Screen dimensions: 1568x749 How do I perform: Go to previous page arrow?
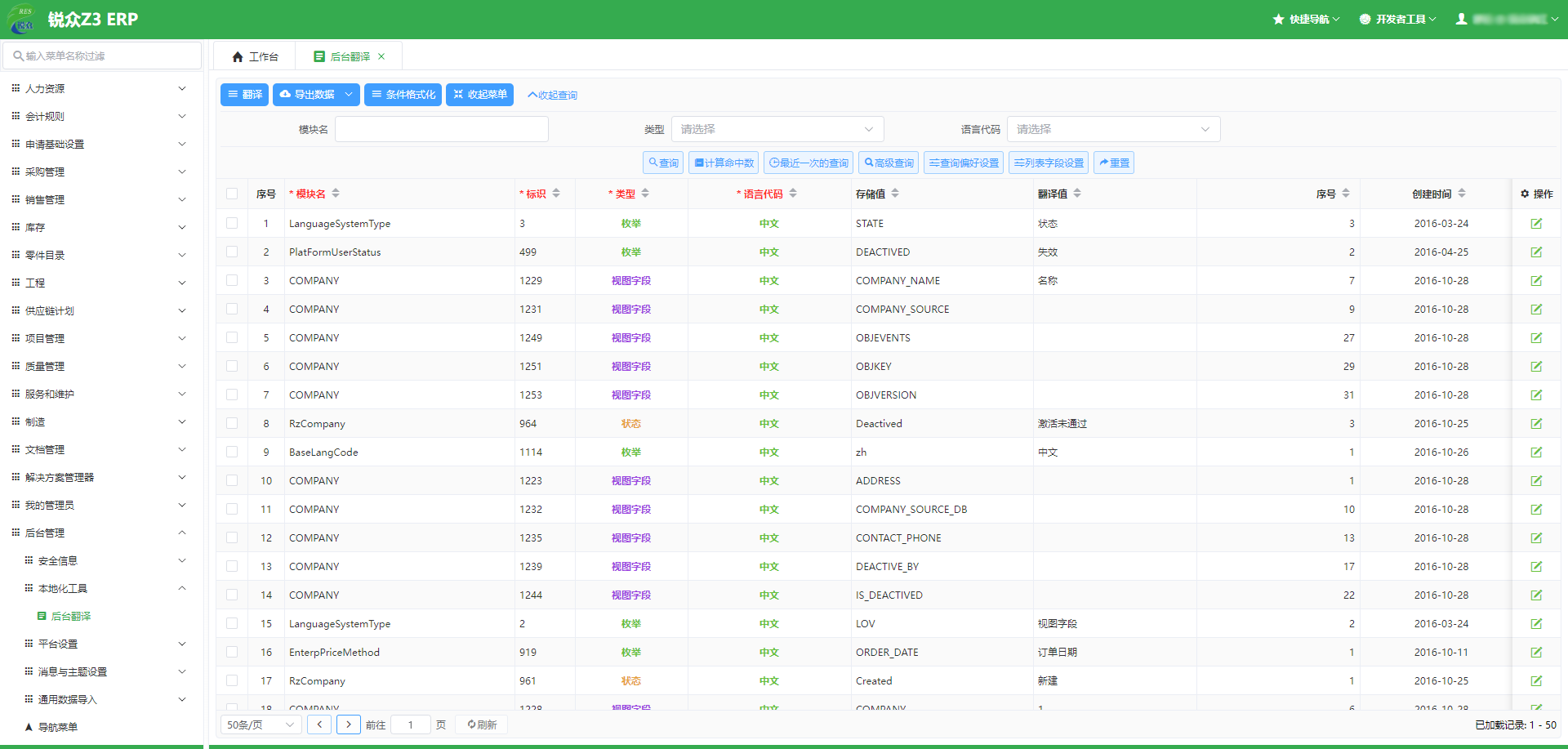[319, 724]
